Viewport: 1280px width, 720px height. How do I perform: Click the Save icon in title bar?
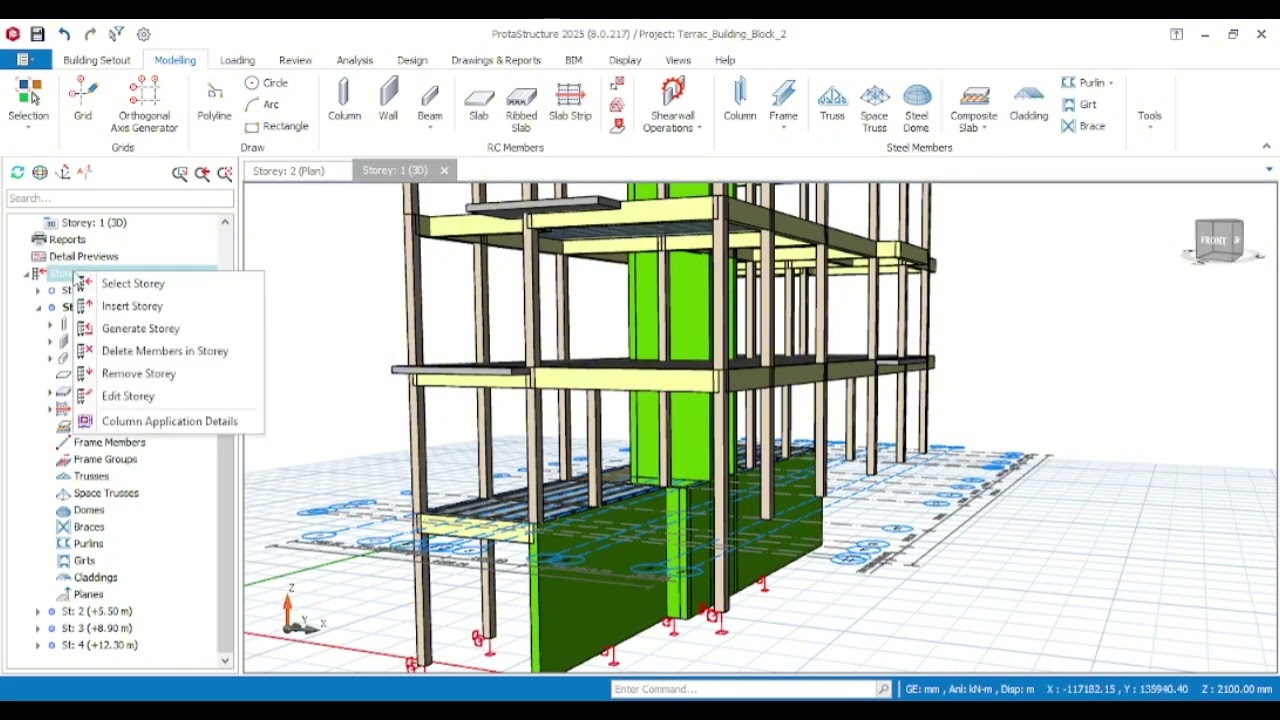pyautogui.click(x=37, y=34)
